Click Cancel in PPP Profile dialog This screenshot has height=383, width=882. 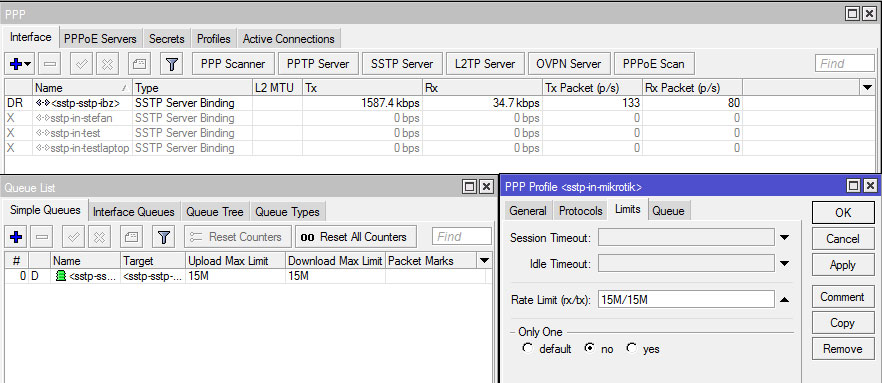tap(843, 238)
